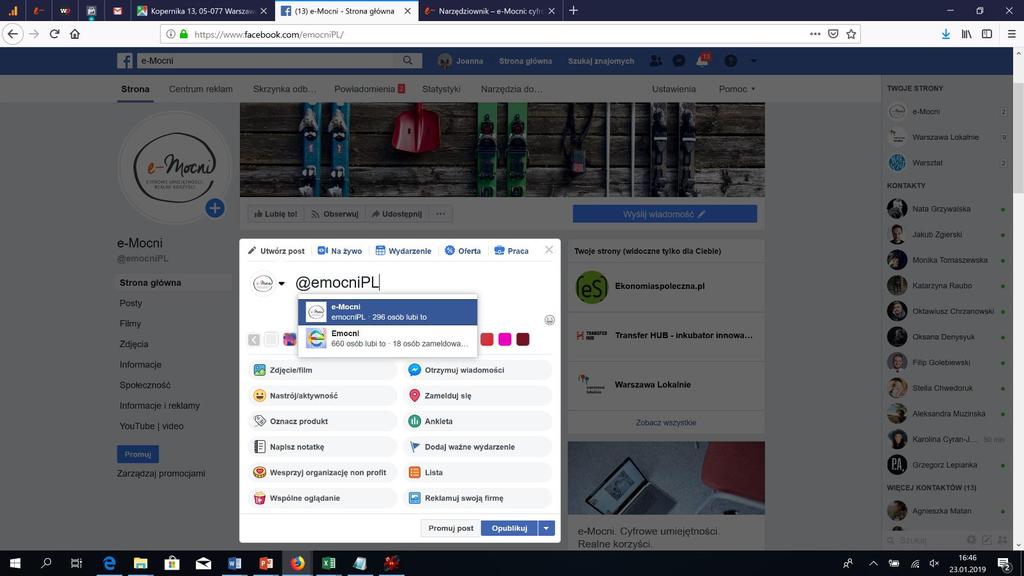Click the Promuj post button
The height and width of the screenshot is (576, 1024).
click(x=451, y=528)
